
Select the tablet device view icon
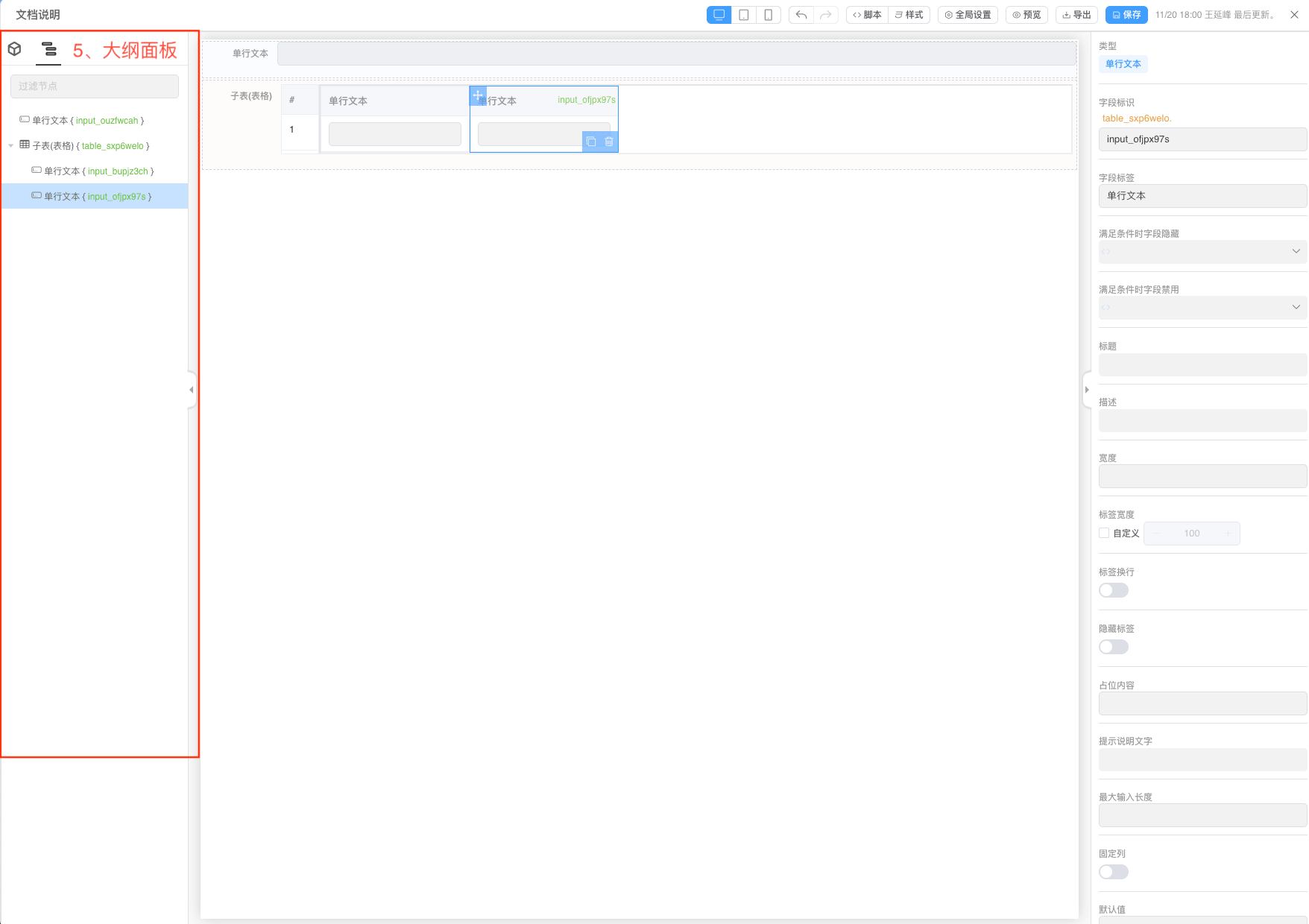(743, 15)
